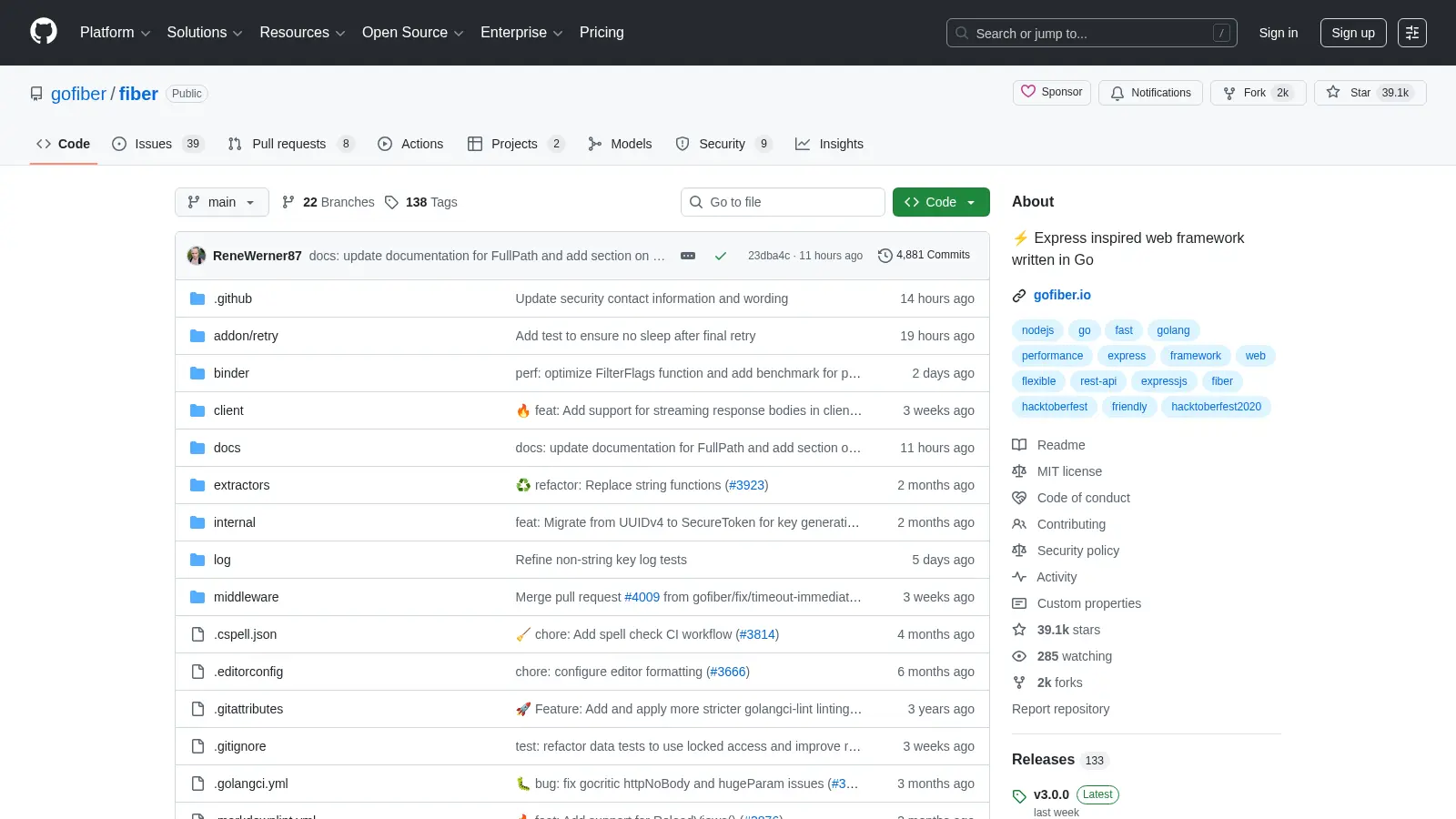Open the binder folder
Image resolution: width=1456 pixels, height=819 pixels.
pyautogui.click(x=231, y=373)
